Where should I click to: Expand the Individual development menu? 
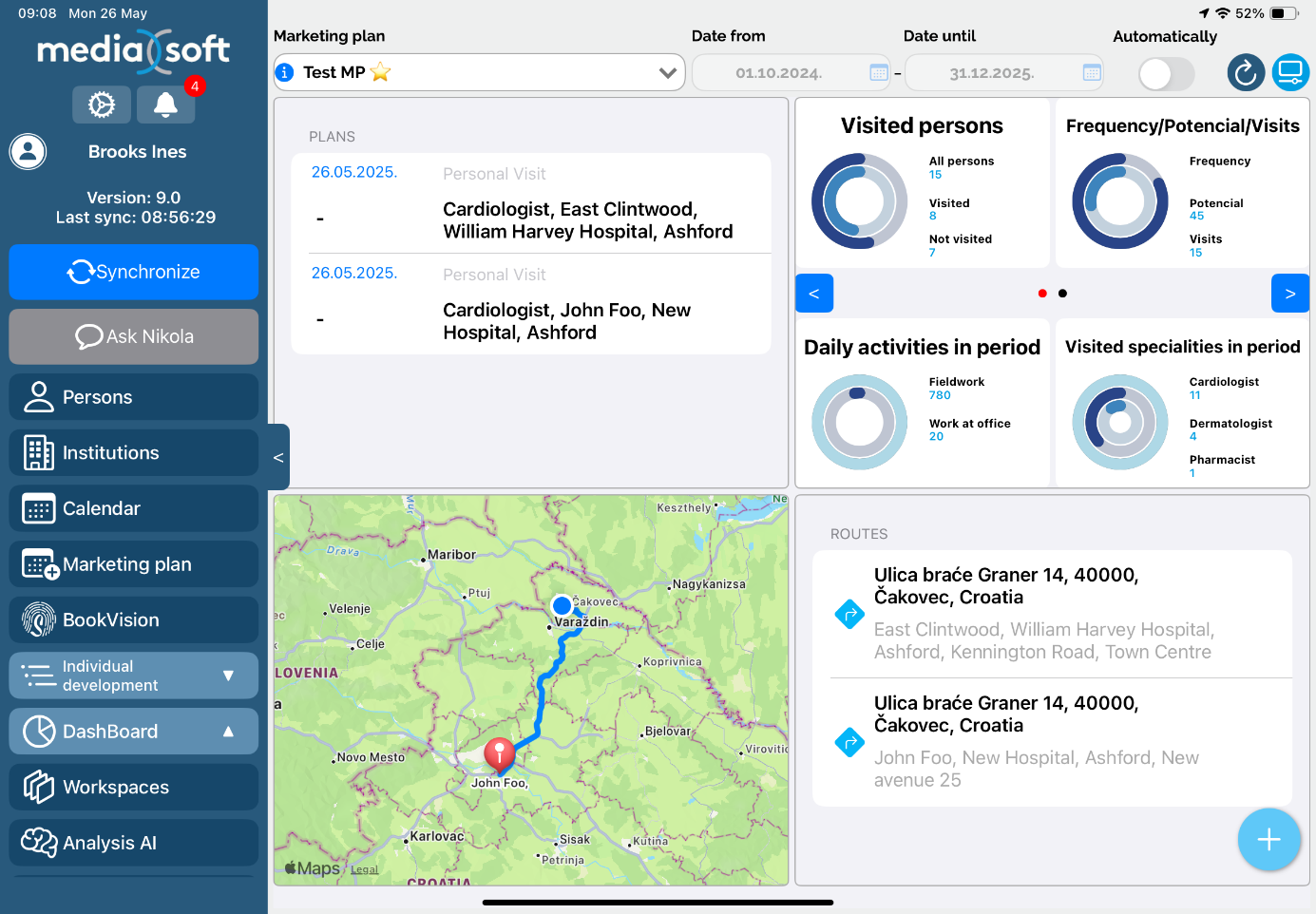[x=134, y=676]
